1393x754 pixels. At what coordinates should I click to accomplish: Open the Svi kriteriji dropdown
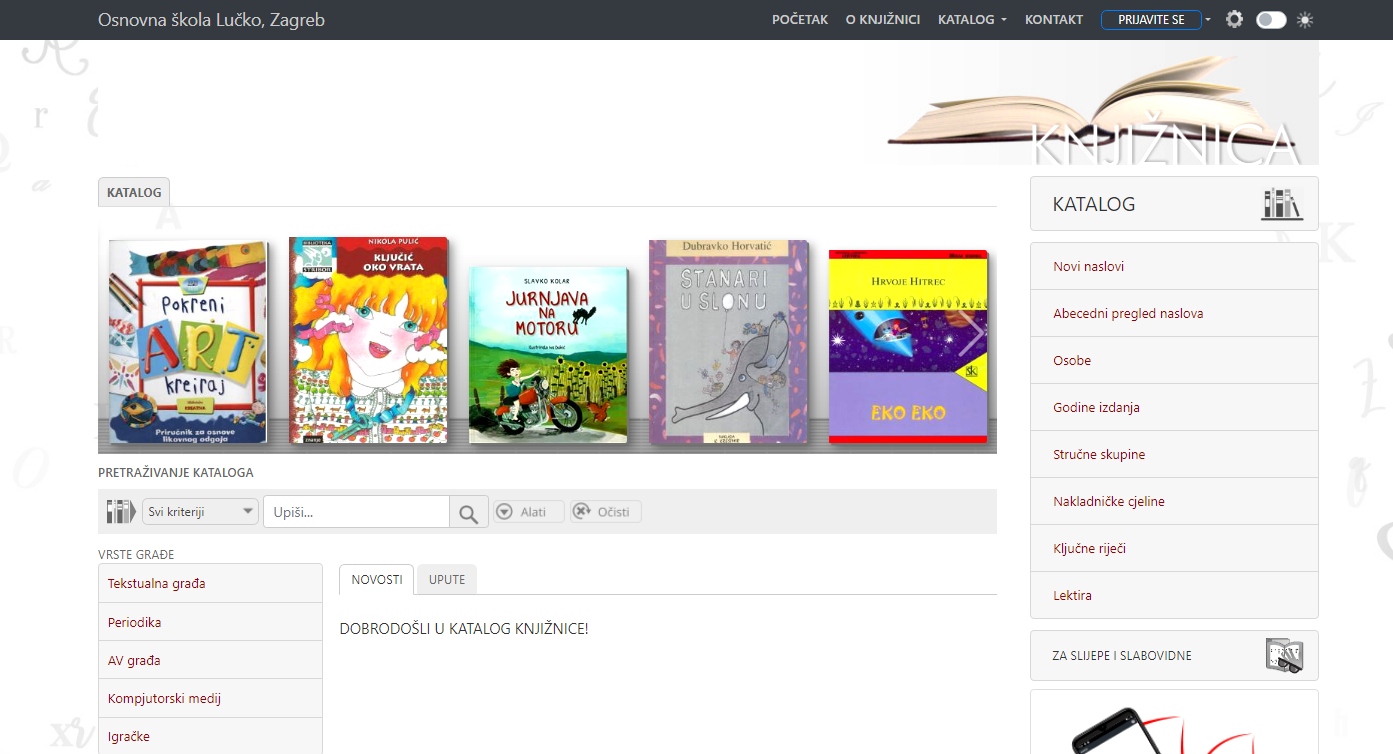tap(200, 512)
